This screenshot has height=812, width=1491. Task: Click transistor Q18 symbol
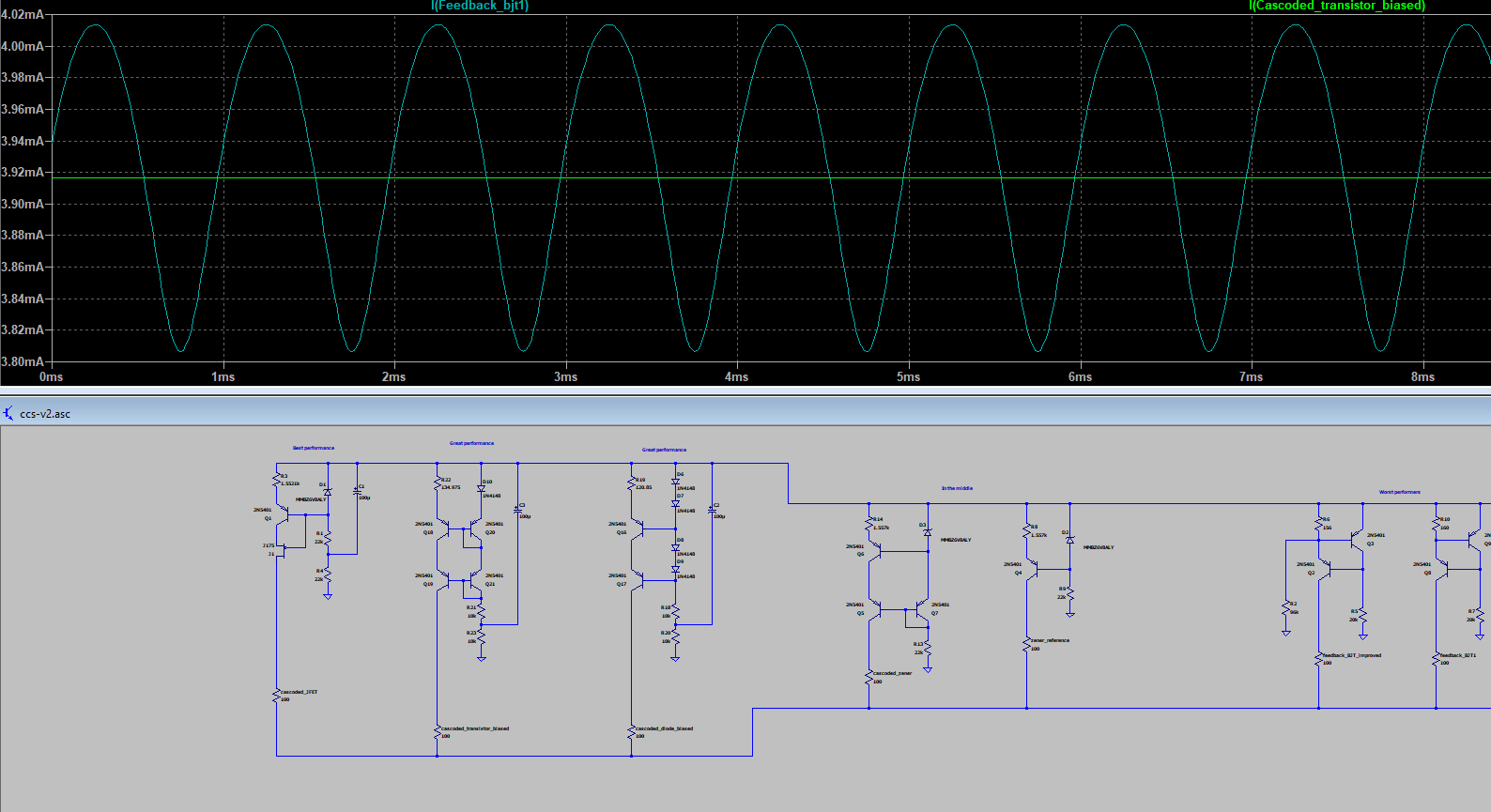point(442,530)
